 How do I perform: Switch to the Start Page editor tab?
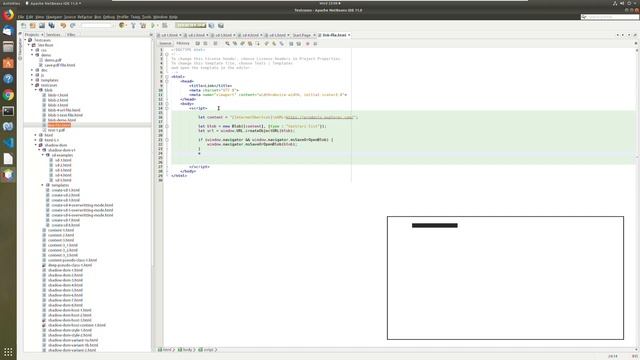[302, 35]
